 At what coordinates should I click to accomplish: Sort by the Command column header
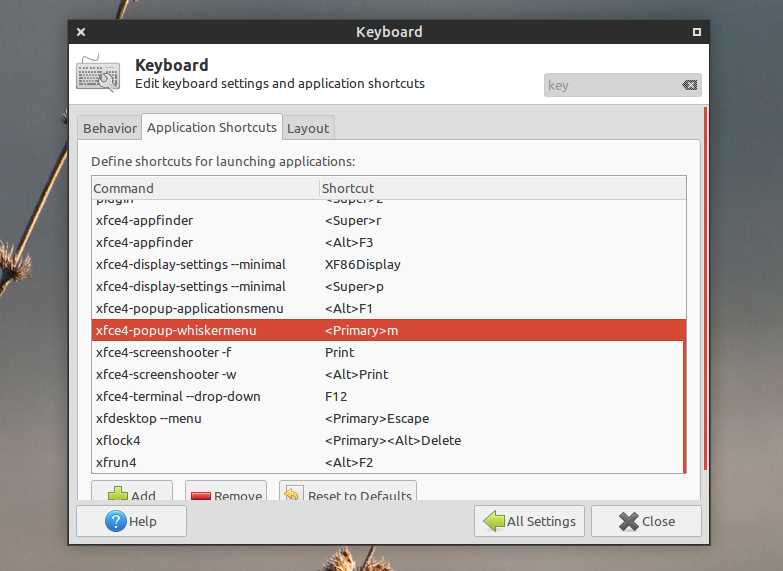205,188
